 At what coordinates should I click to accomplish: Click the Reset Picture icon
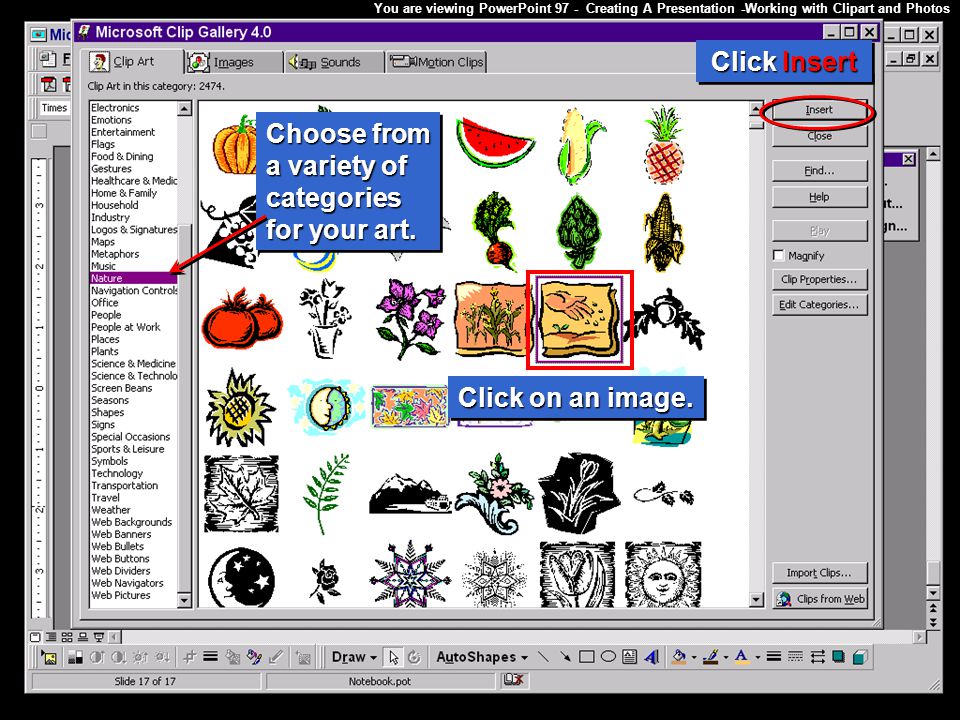303,658
